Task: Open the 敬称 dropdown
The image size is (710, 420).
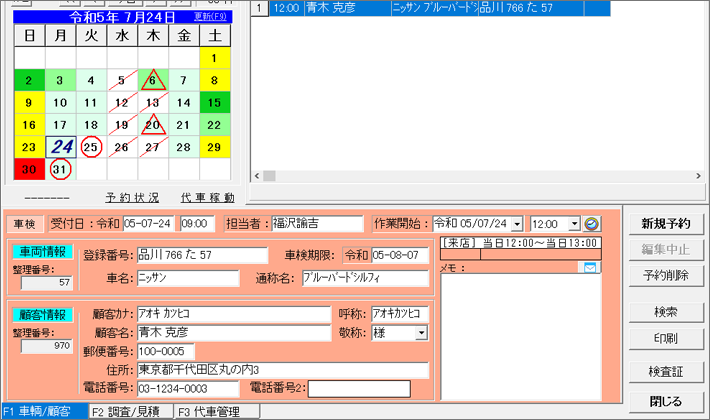Action: click(421, 332)
